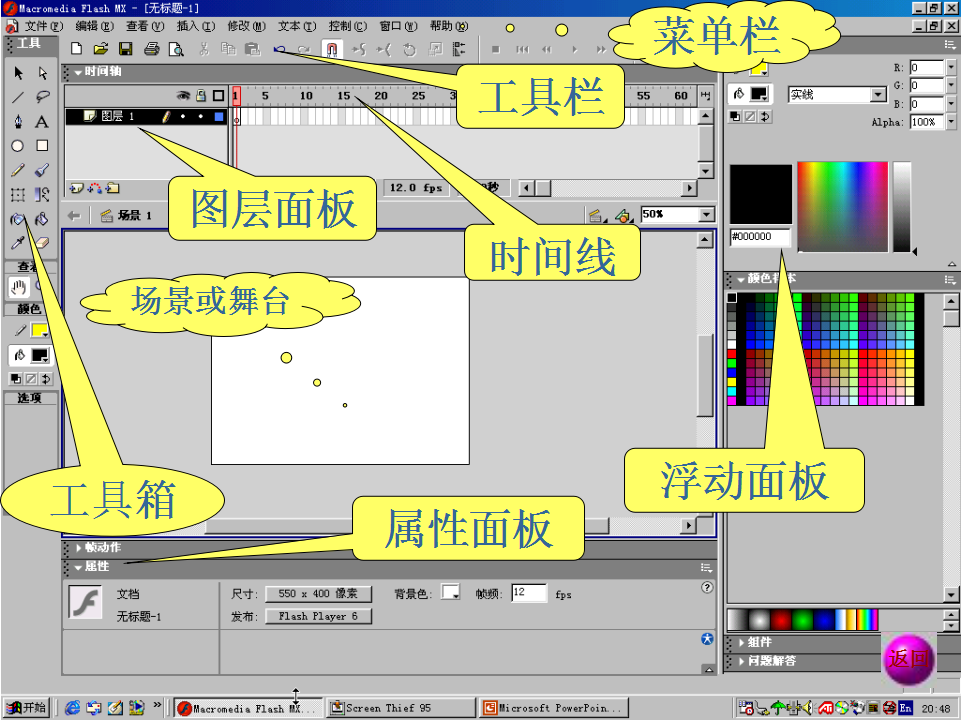Select the Paint Bucket tool

42,218
